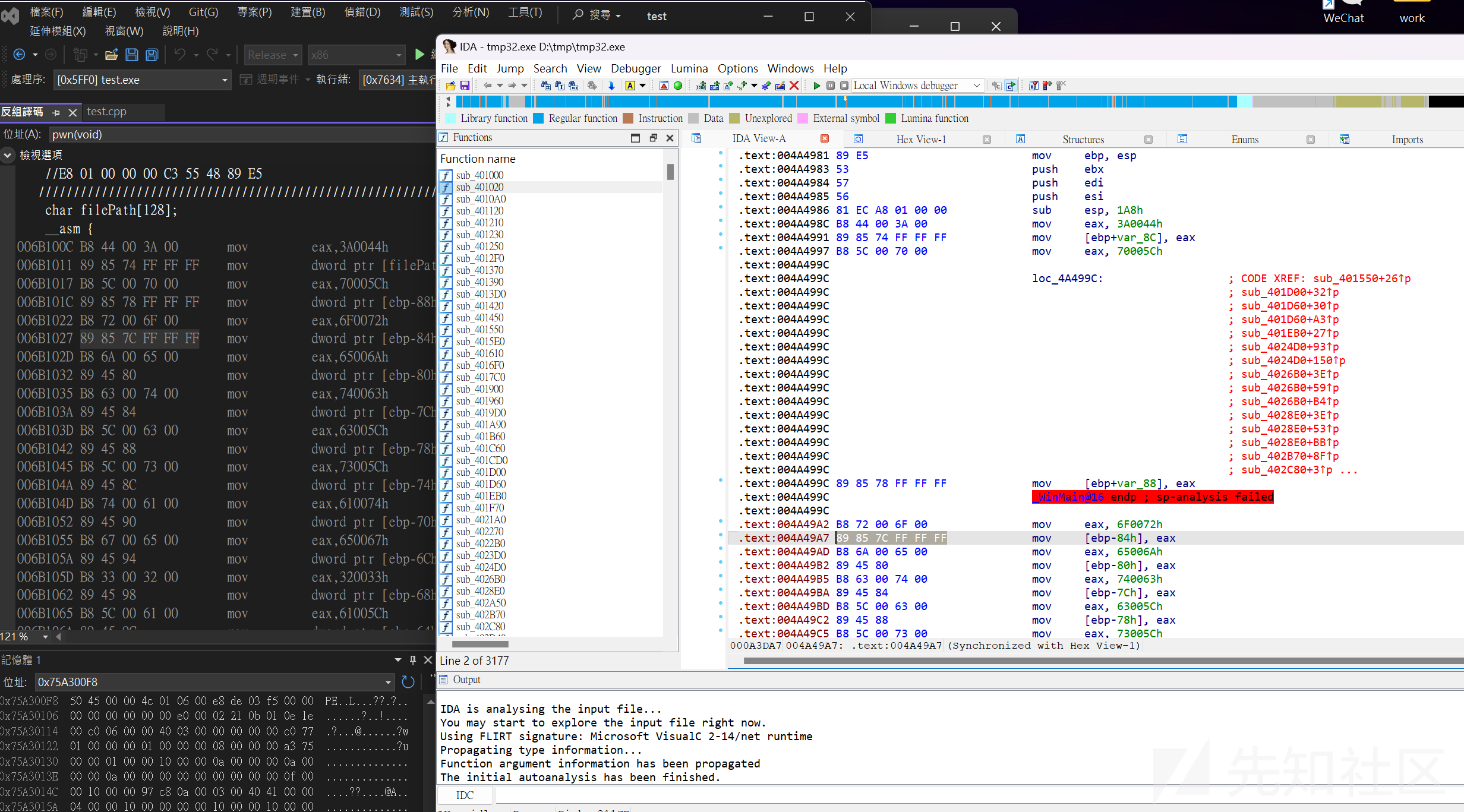Click the IDA debugger stop icon
The width and height of the screenshot is (1464, 812).
[844, 86]
